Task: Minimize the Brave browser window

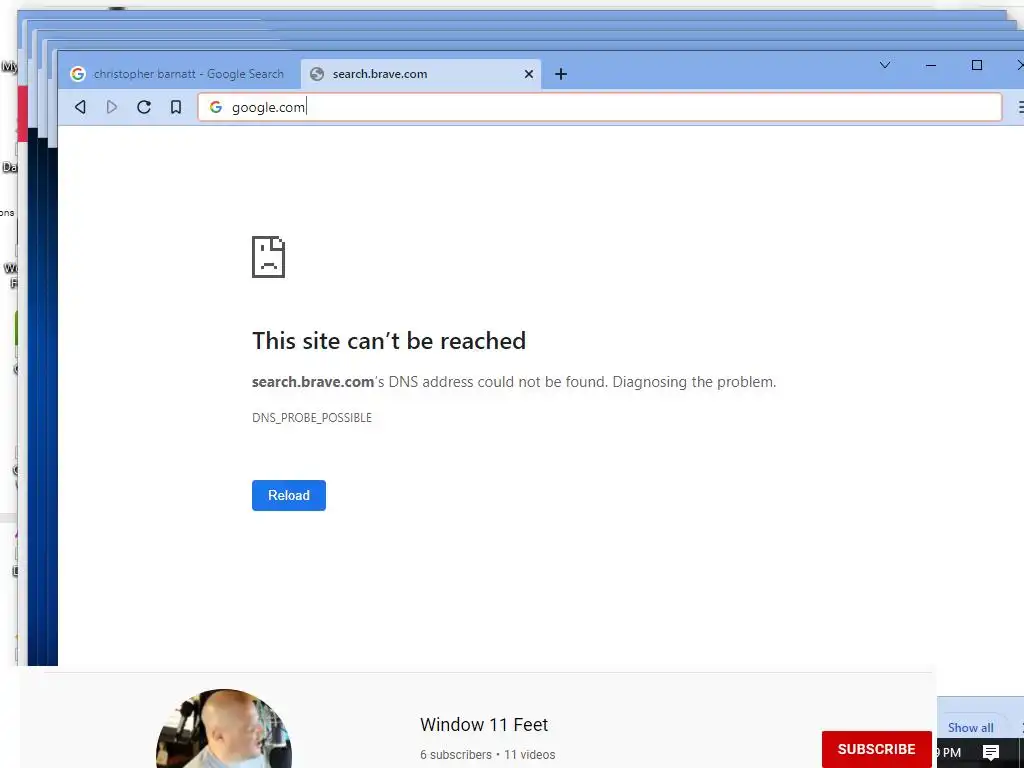Action: point(931,65)
